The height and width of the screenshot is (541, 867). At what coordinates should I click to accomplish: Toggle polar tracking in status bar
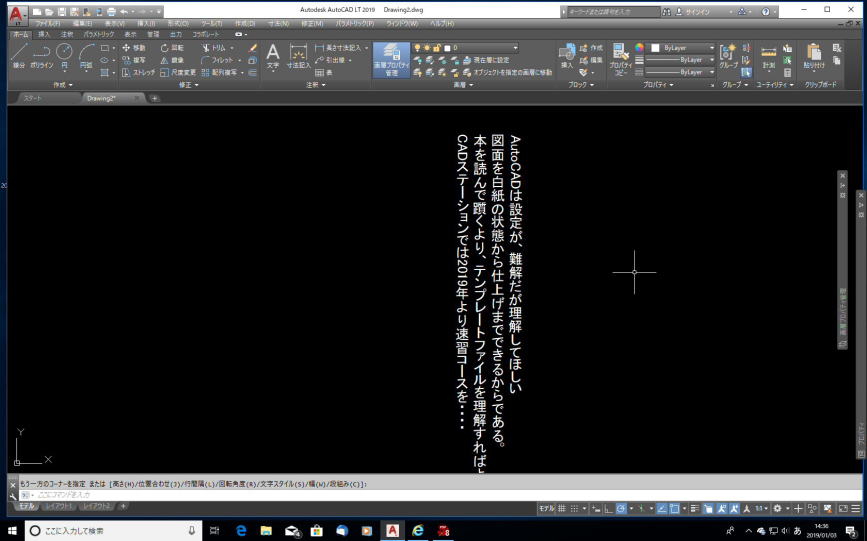(x=621, y=508)
